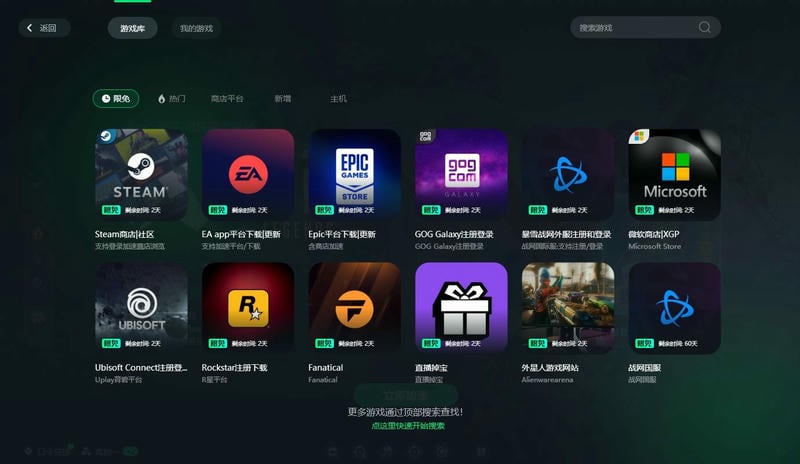Click the Epic平台下载|更新 title
The height and width of the screenshot is (464, 800).
coord(342,234)
